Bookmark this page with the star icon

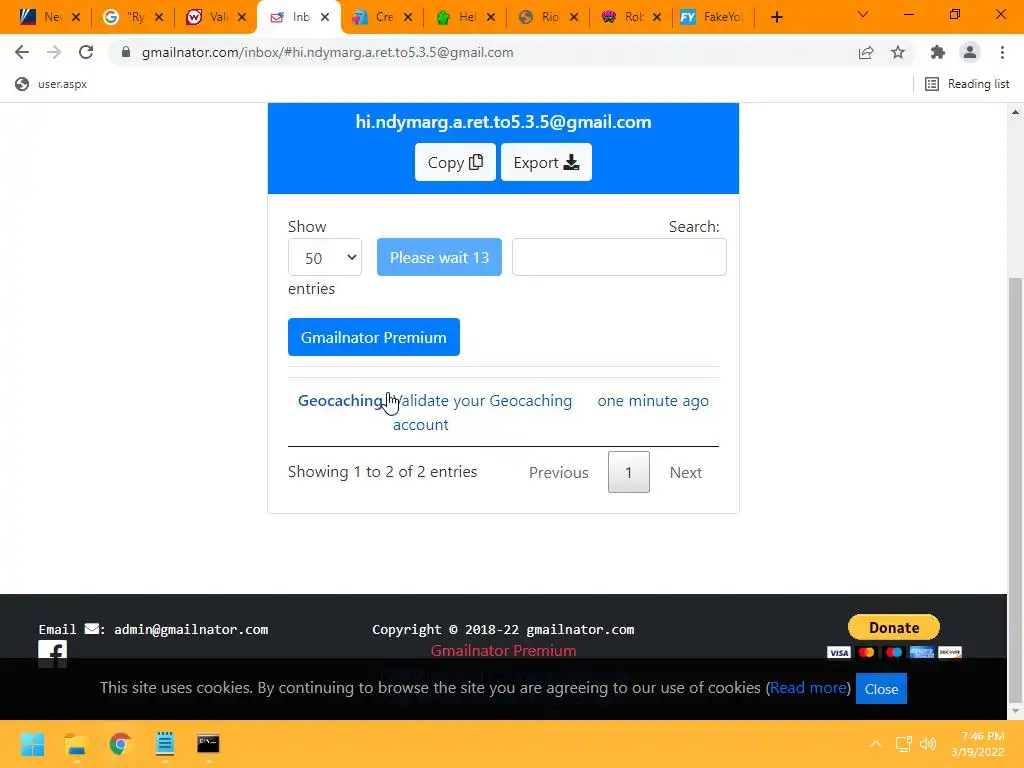pos(898,52)
